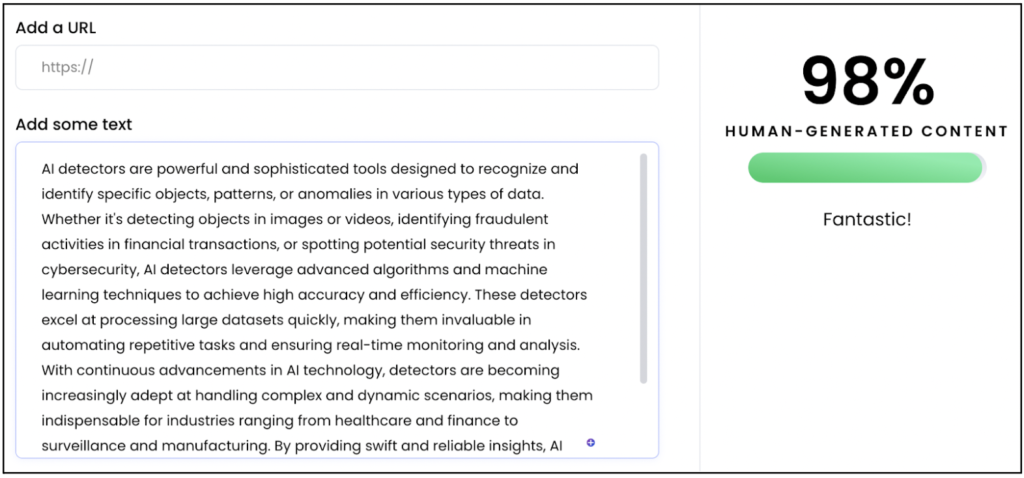Click the 'Fantastic!' result message
This screenshot has height=478, width=1024.
(x=867, y=219)
